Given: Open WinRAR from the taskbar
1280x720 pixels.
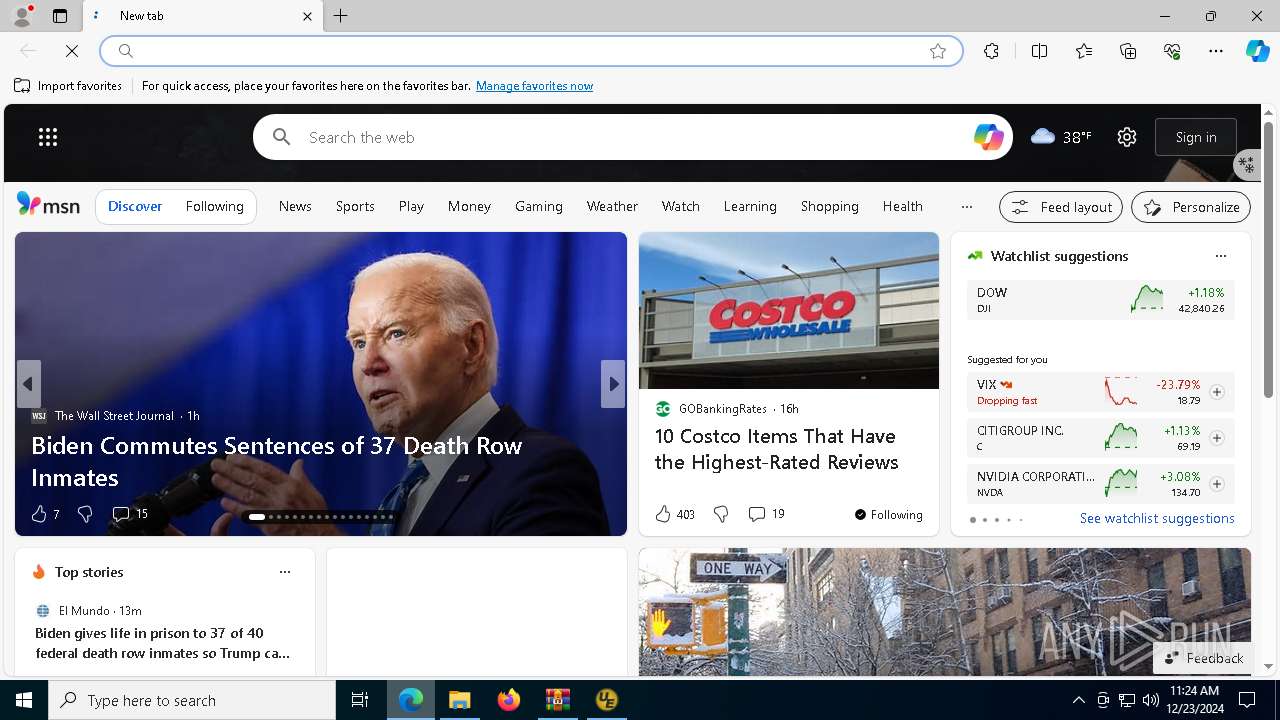Looking at the screenshot, I should pos(557,700).
